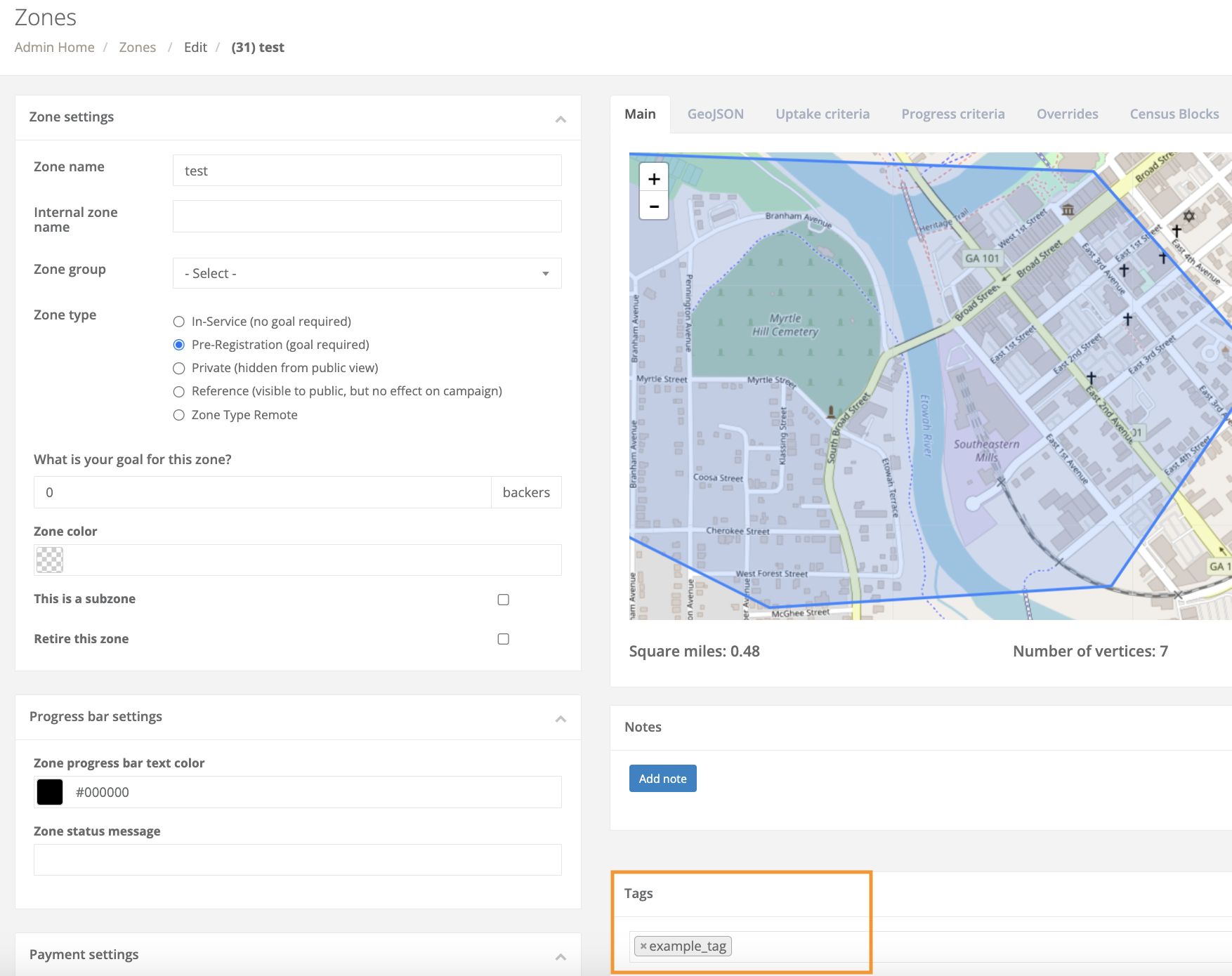
Task: Select the Zone Type Remote option
Action: coord(178,414)
